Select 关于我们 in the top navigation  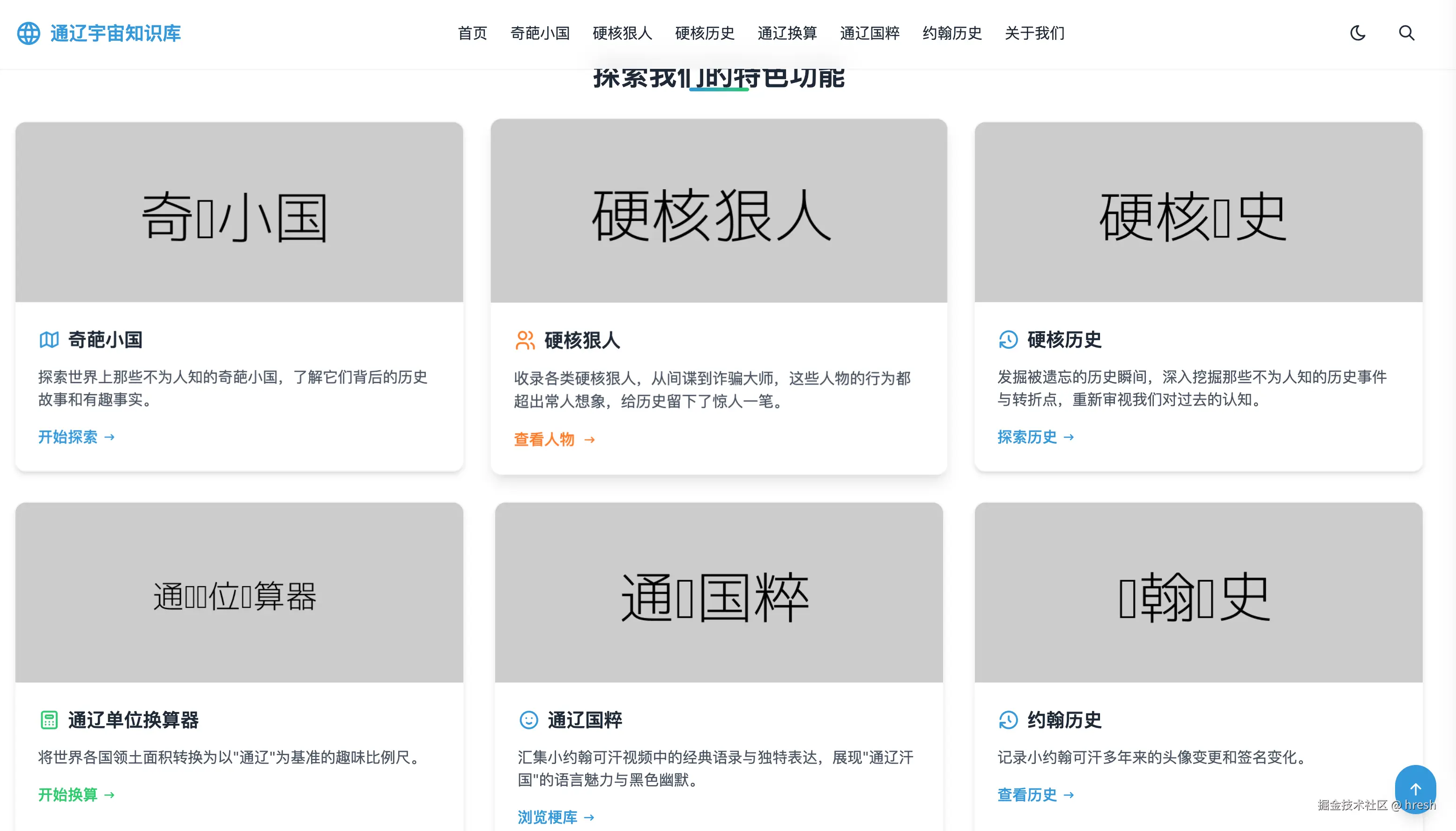click(x=1034, y=33)
